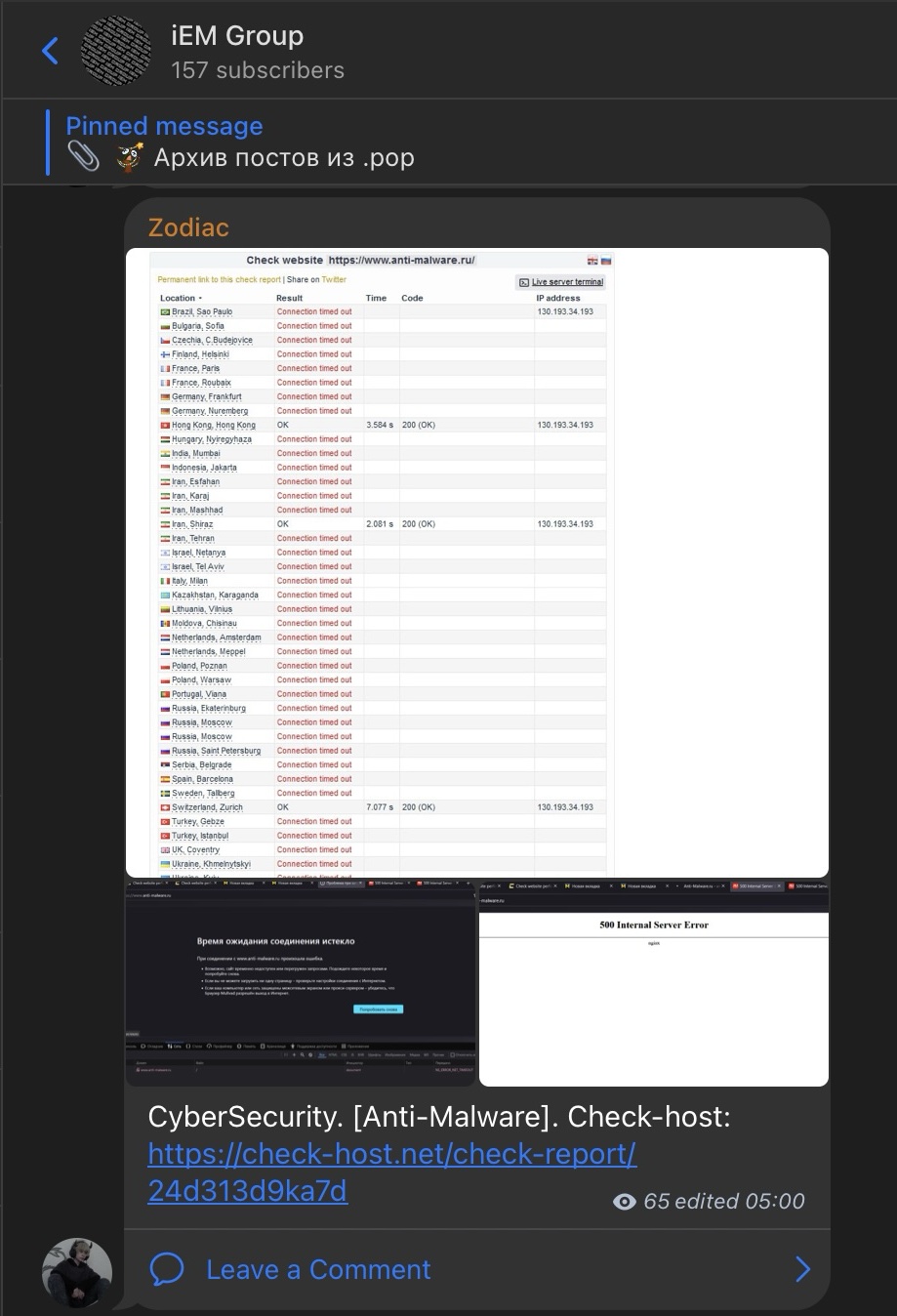Open the check-host.net report link
The width and height of the screenshot is (897, 1316).
pyautogui.click(x=391, y=1172)
